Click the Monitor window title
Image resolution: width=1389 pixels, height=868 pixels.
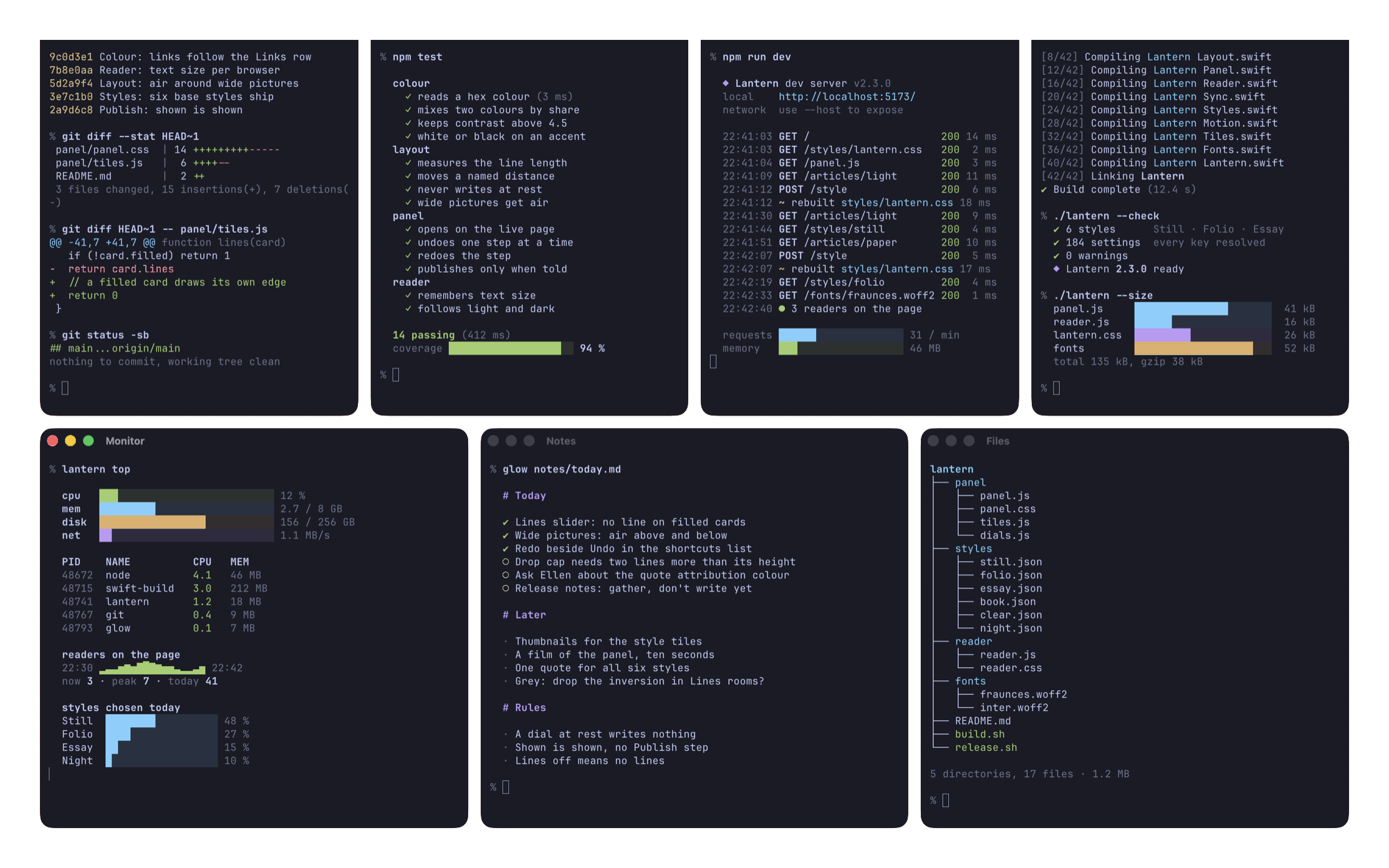(125, 441)
